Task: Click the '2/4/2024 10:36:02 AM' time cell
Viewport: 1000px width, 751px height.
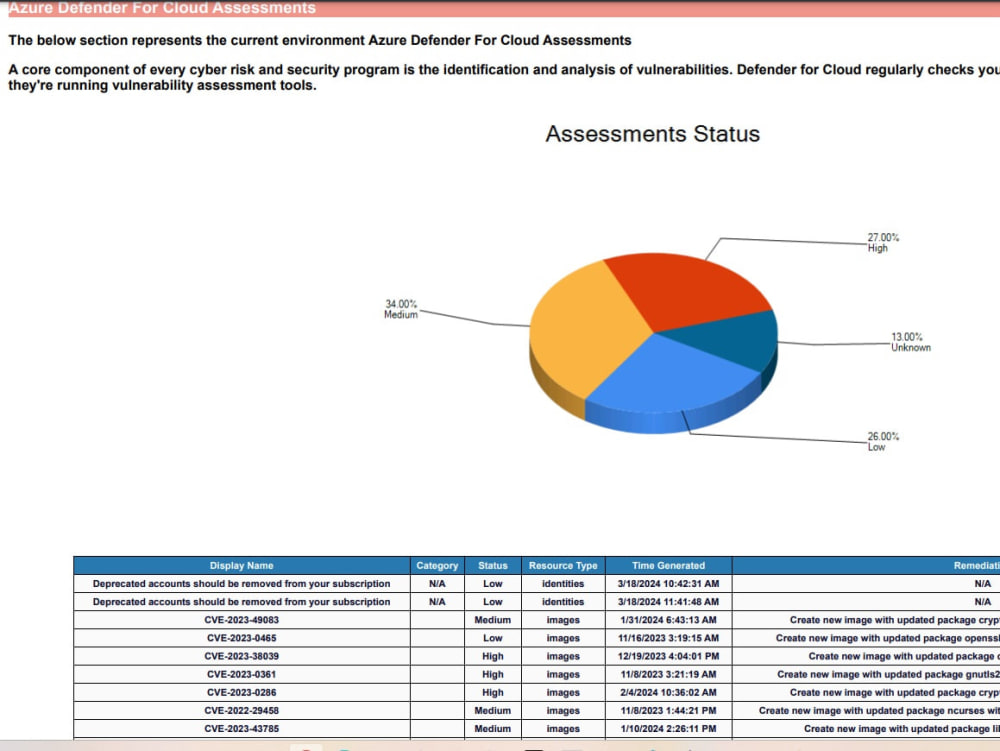Action: coord(668,692)
